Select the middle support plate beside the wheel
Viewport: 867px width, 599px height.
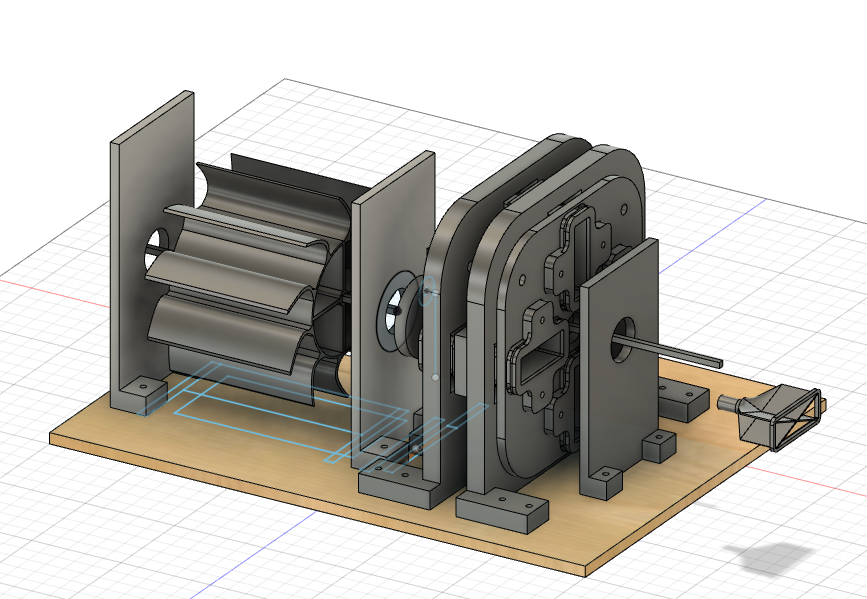point(394,310)
